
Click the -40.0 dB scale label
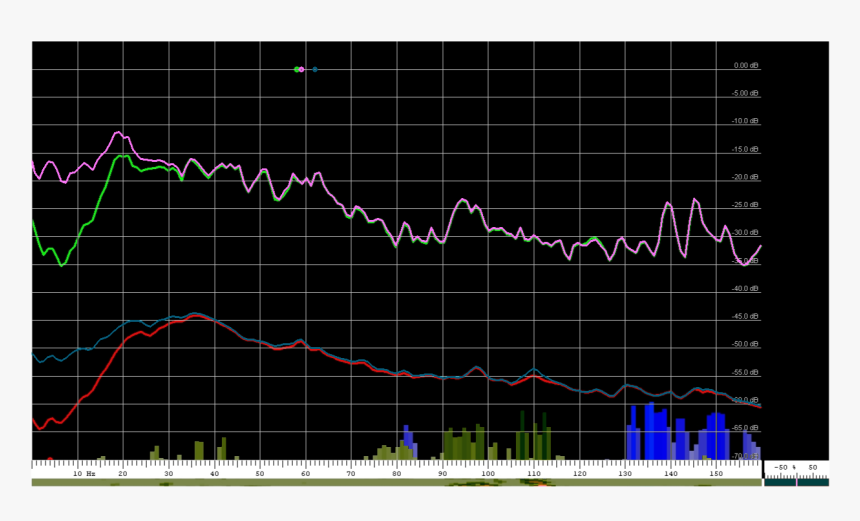tap(745, 288)
